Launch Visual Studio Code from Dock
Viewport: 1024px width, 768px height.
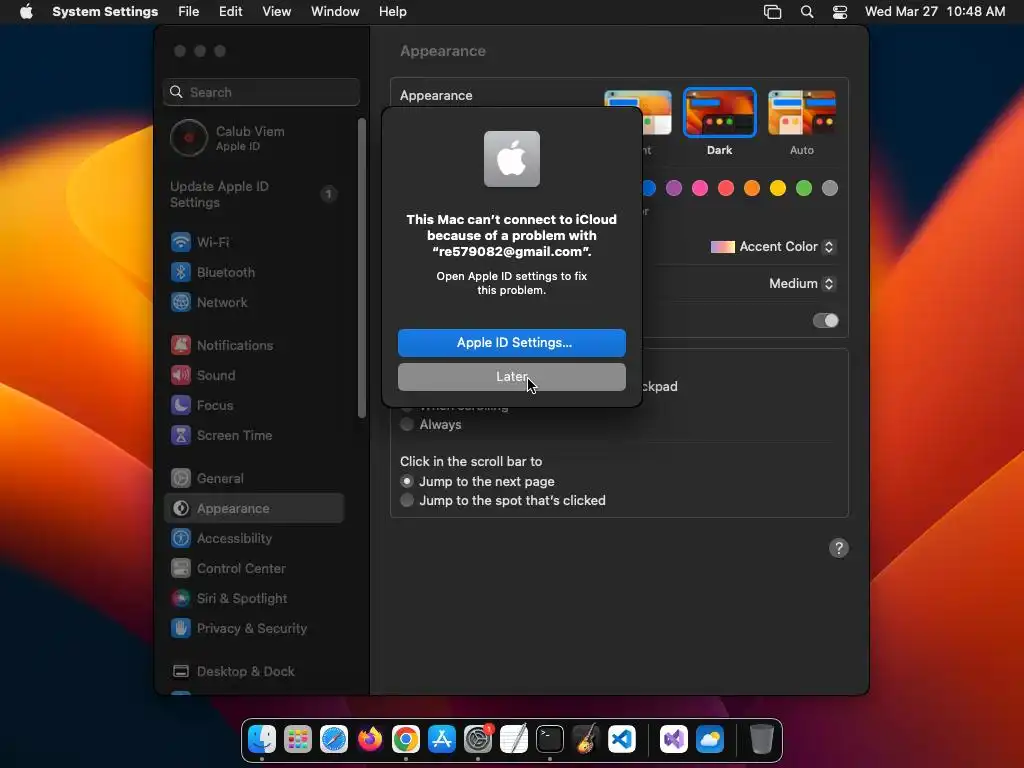click(x=622, y=739)
